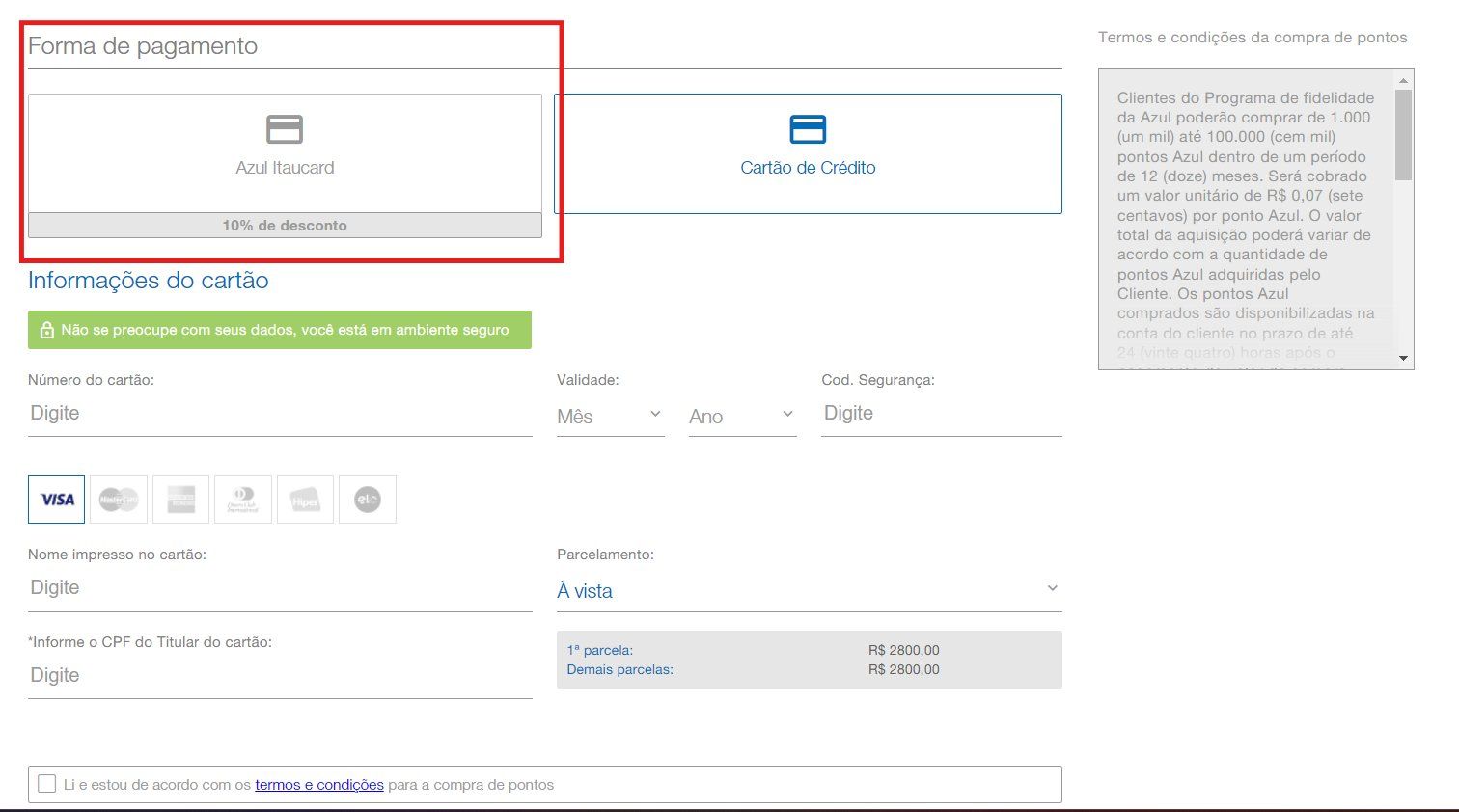Check the terms agreement checkbox

(46, 784)
